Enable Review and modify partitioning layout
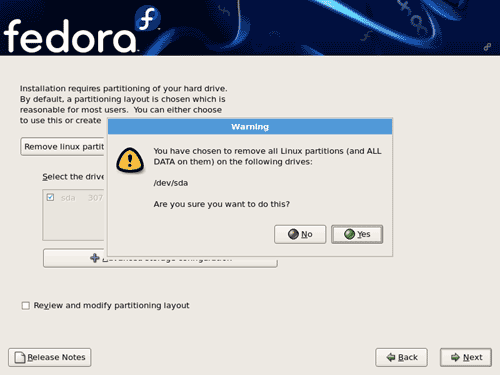The image size is (500, 375). (26, 305)
